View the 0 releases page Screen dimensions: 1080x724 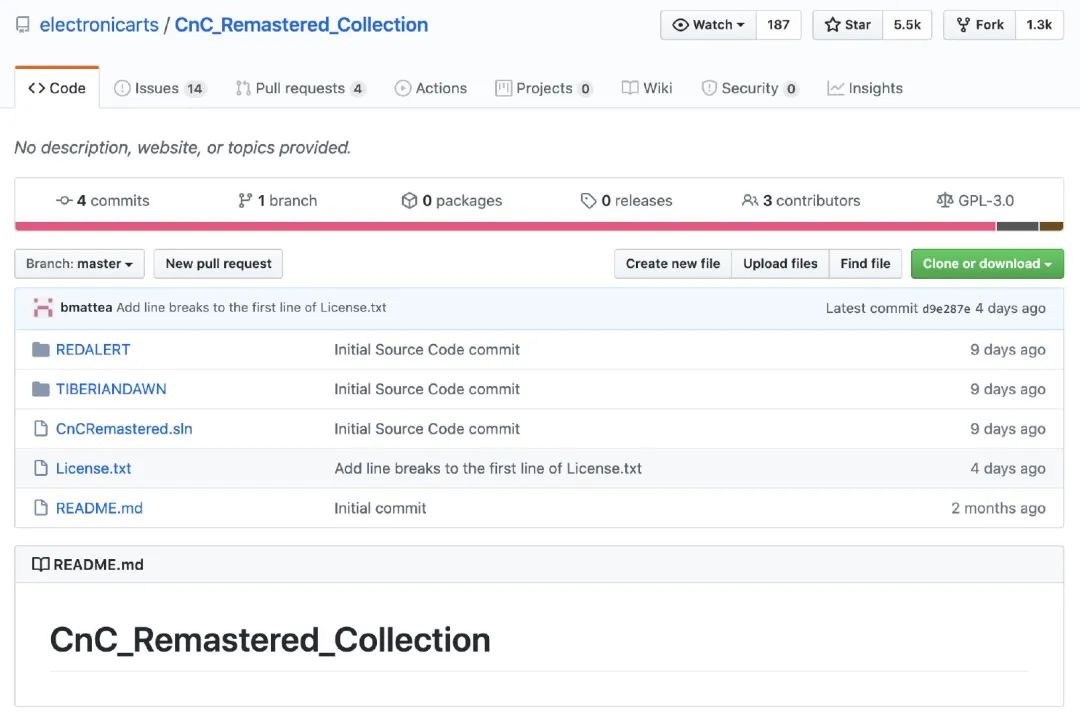click(x=626, y=200)
